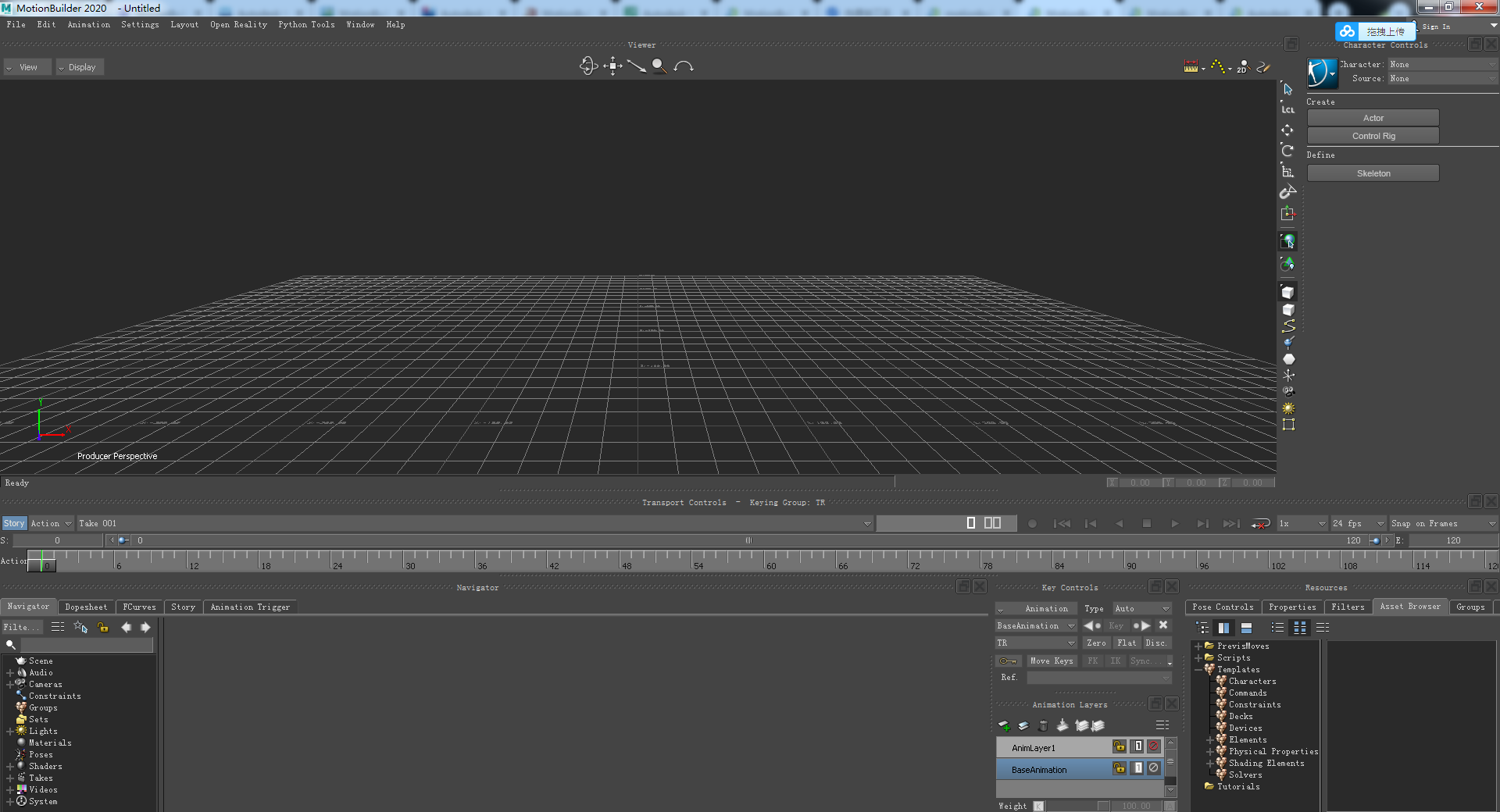Click the Navigator search input field

click(86, 644)
